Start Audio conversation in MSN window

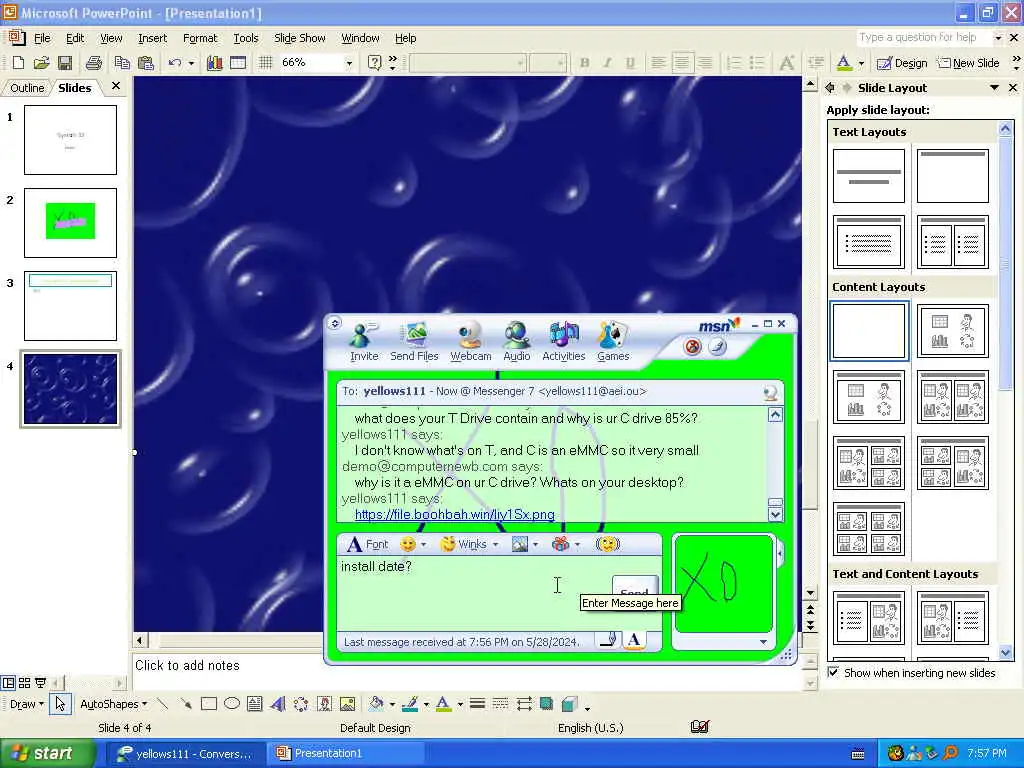point(517,342)
